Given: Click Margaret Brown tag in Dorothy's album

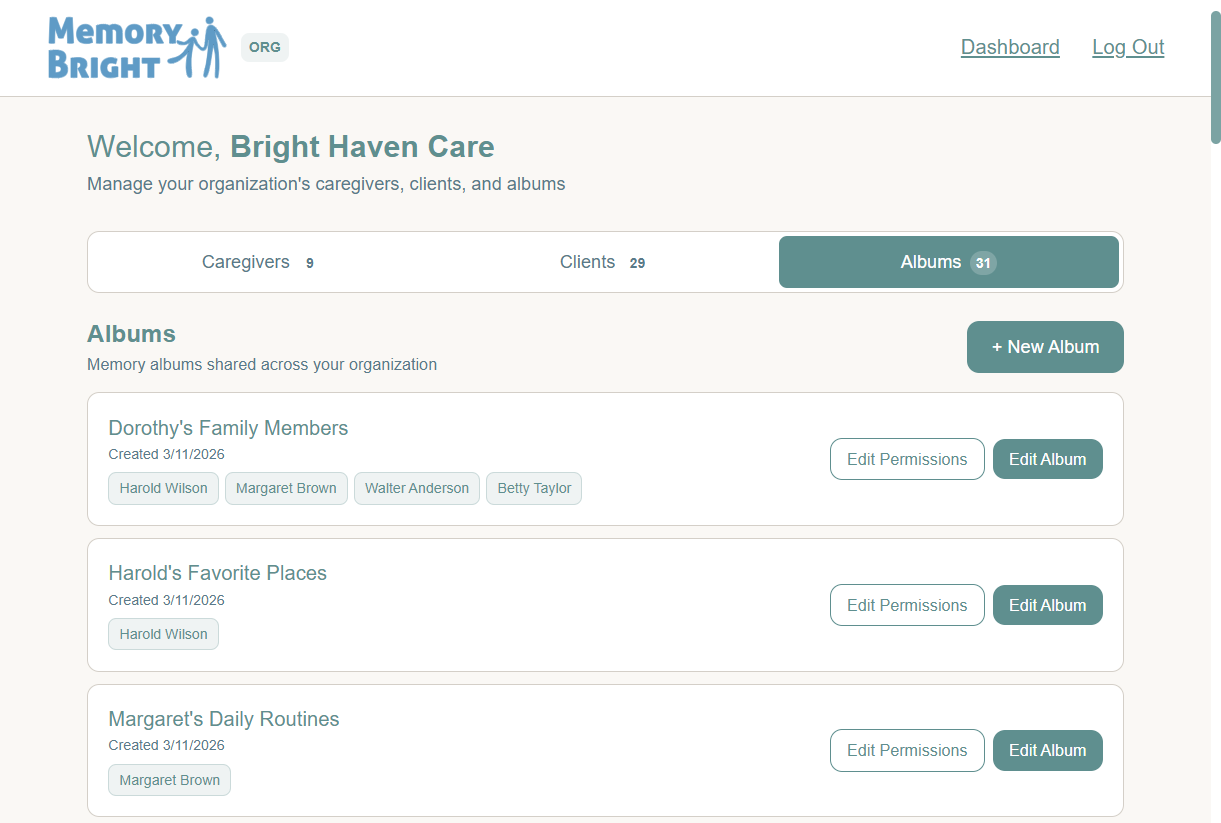Looking at the screenshot, I should coord(286,488).
